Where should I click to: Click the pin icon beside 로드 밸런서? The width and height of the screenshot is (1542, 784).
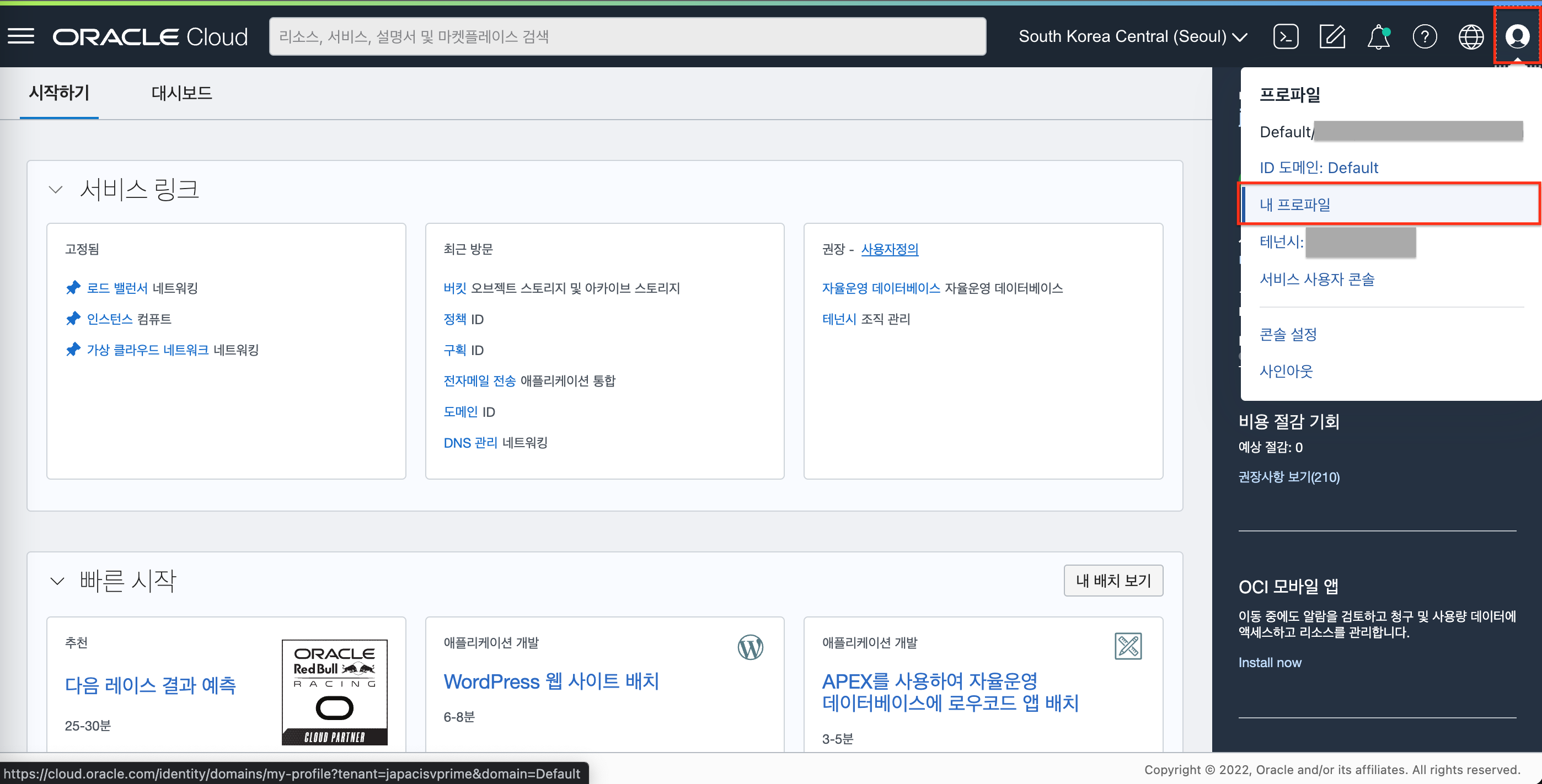[x=73, y=288]
